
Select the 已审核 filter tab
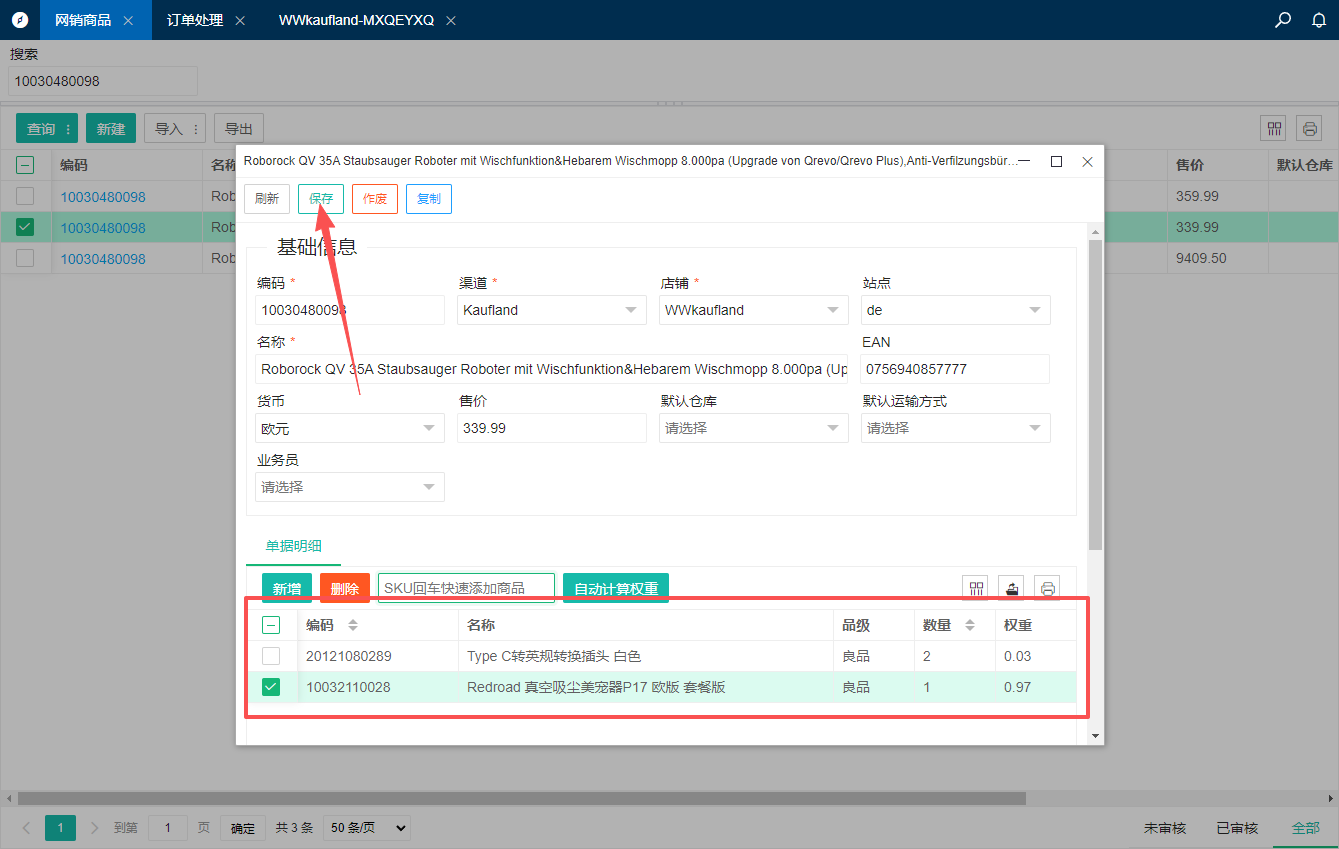click(1237, 828)
